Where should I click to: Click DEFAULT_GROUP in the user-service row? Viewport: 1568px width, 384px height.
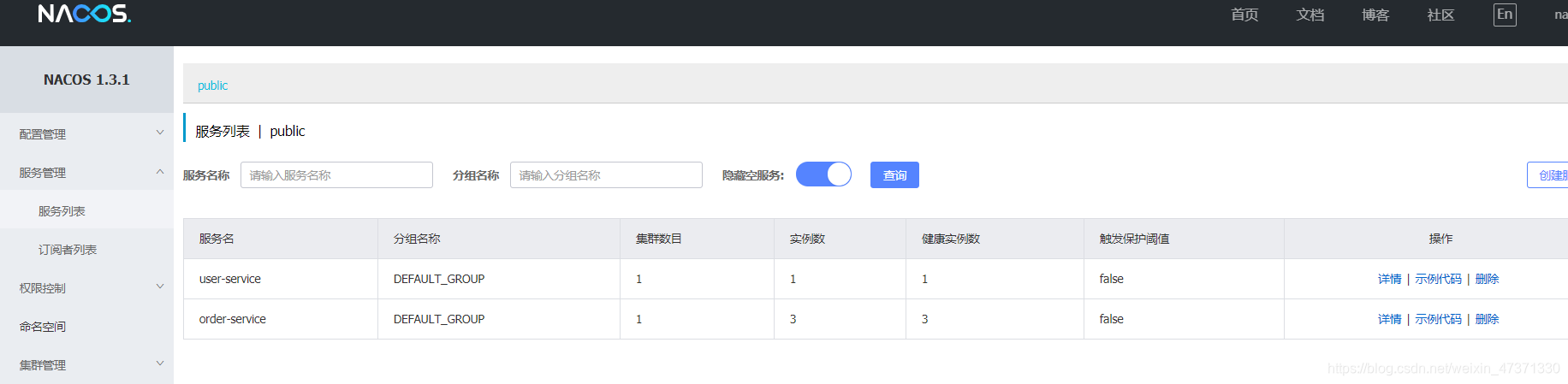pos(439,279)
